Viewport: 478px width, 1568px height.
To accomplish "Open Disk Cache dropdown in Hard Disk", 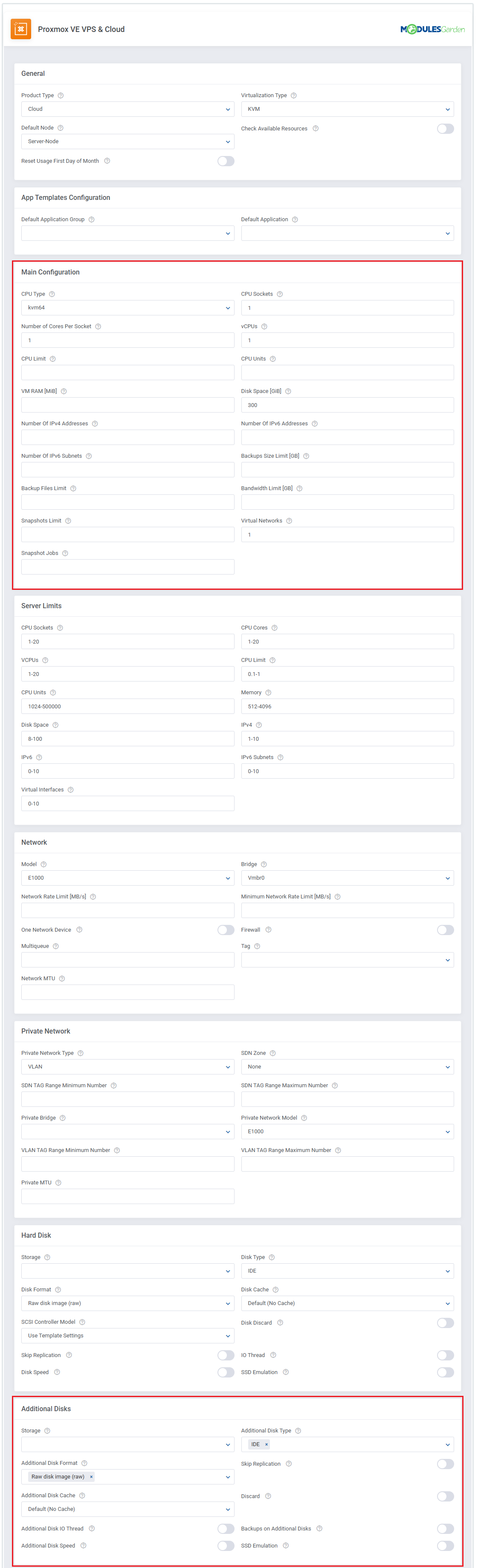I will [347, 1303].
